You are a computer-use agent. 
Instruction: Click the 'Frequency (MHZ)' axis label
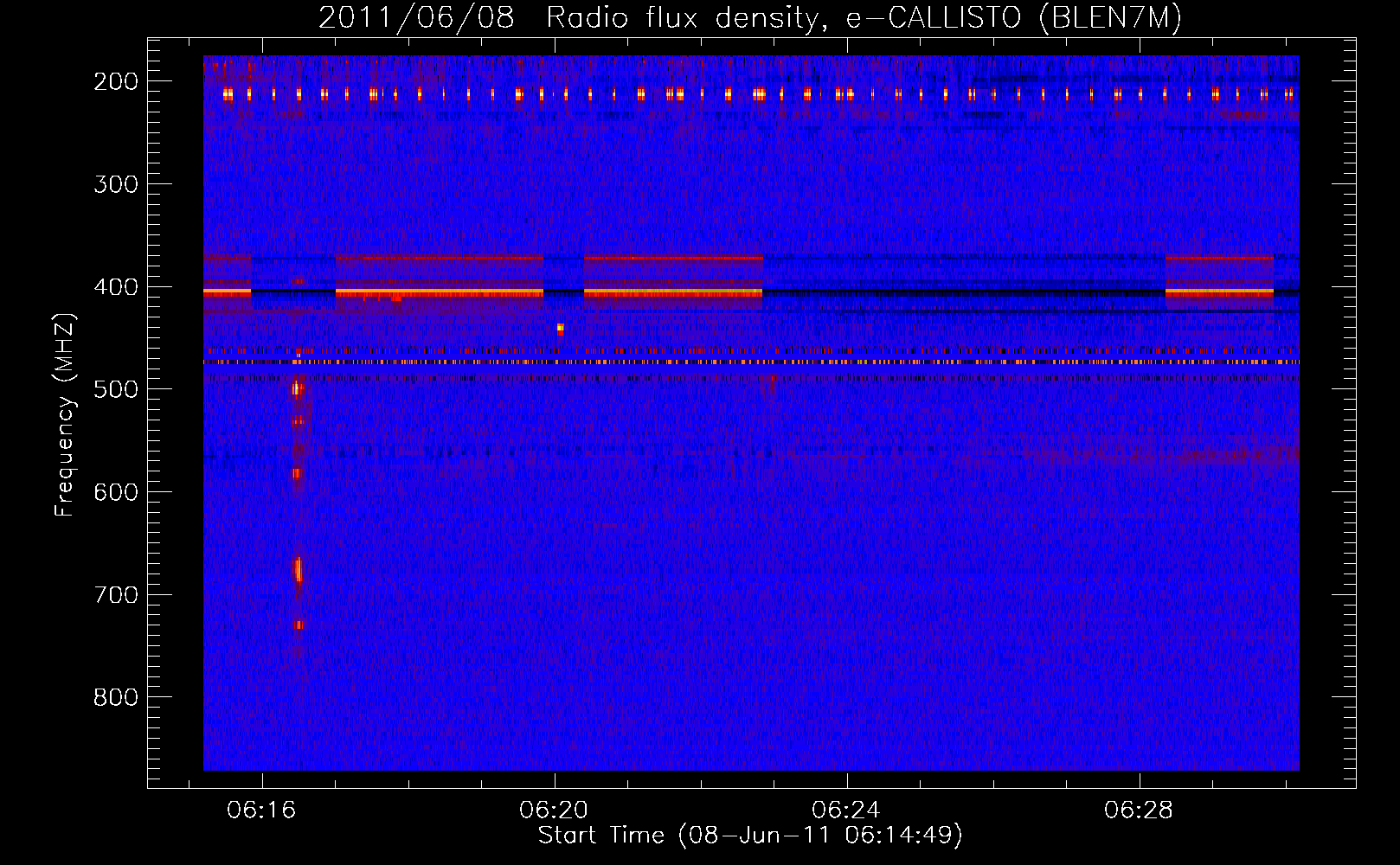click(65, 414)
